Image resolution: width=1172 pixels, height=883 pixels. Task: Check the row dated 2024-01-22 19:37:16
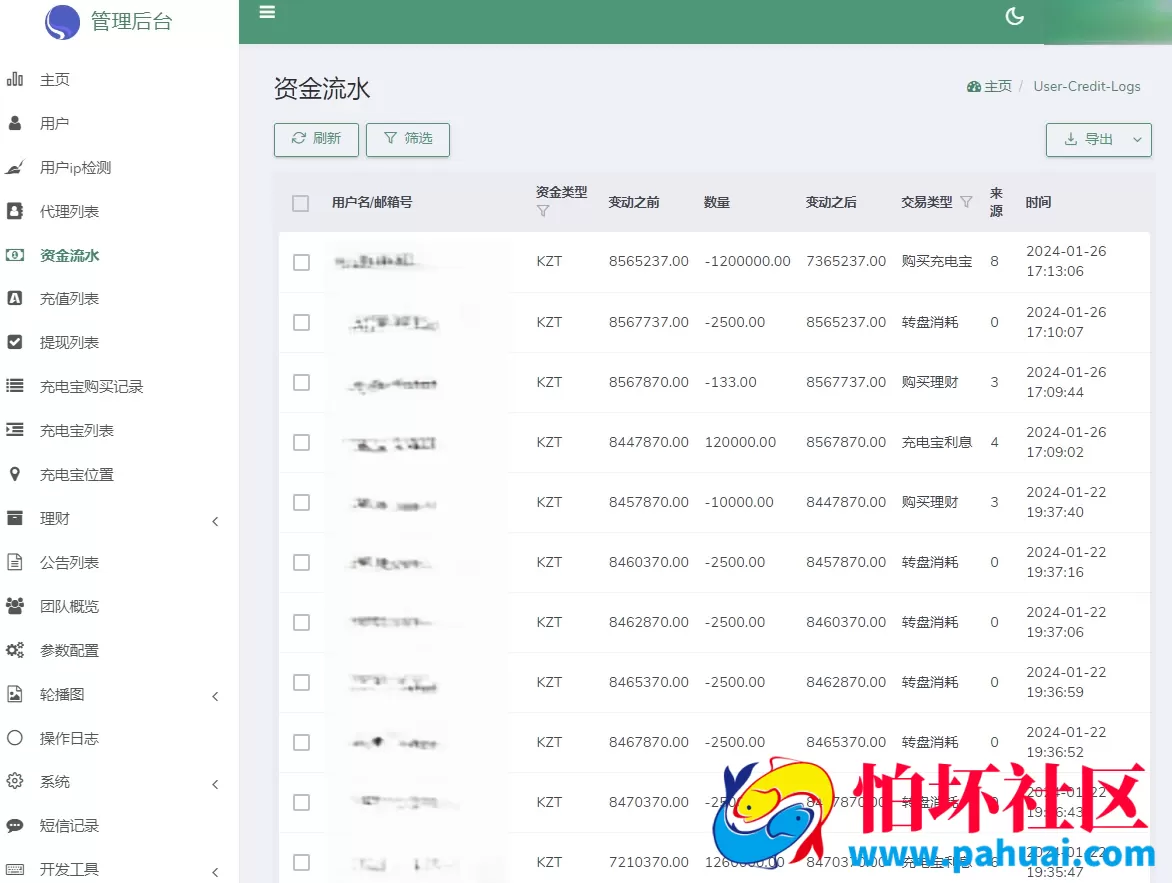[x=301, y=562]
